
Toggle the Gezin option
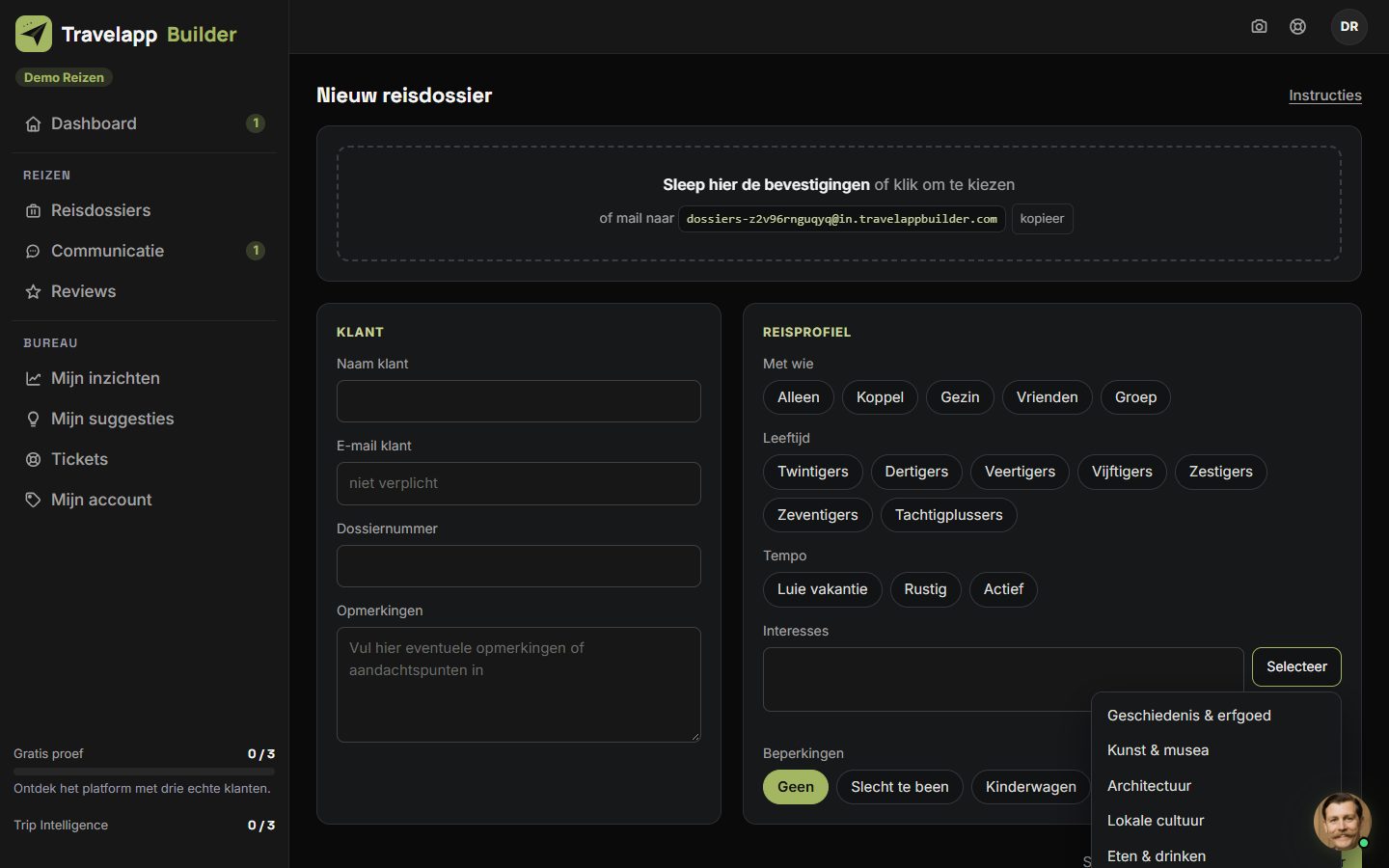click(x=960, y=397)
